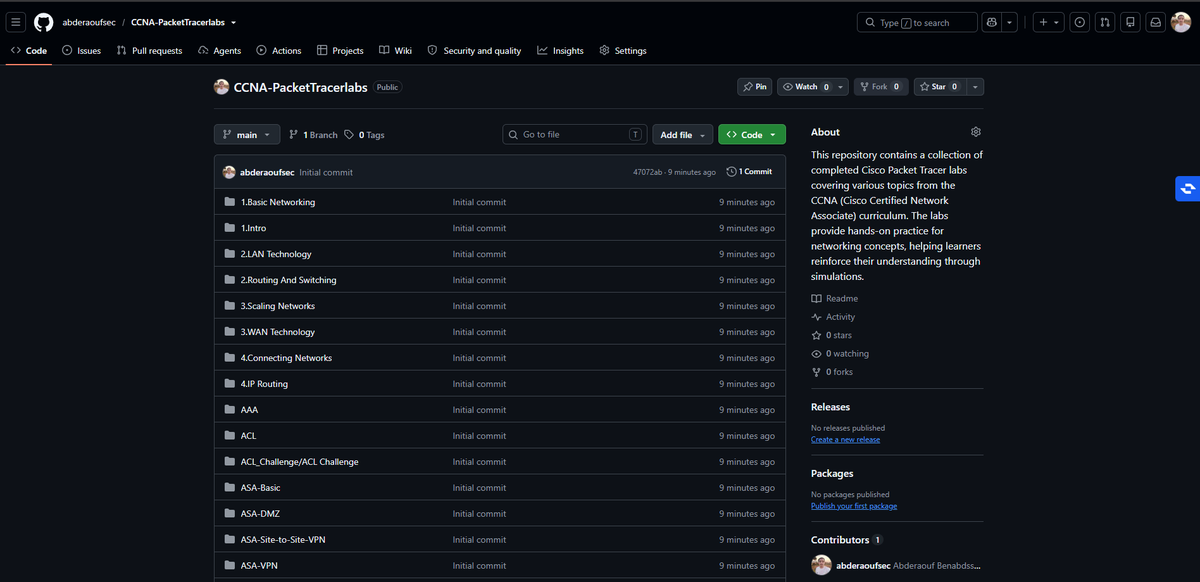The image size is (1200, 582).
Task: Open the abderaoufsec owner breadcrumb link
Action: pos(88,22)
